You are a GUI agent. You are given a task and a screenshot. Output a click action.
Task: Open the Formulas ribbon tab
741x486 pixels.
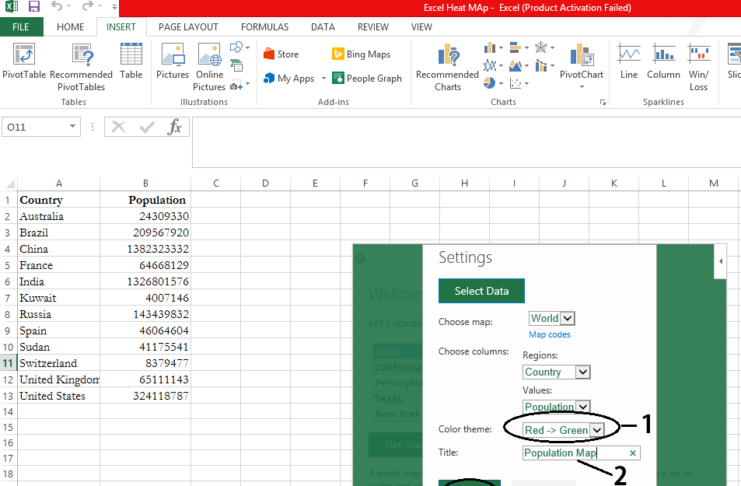(265, 27)
